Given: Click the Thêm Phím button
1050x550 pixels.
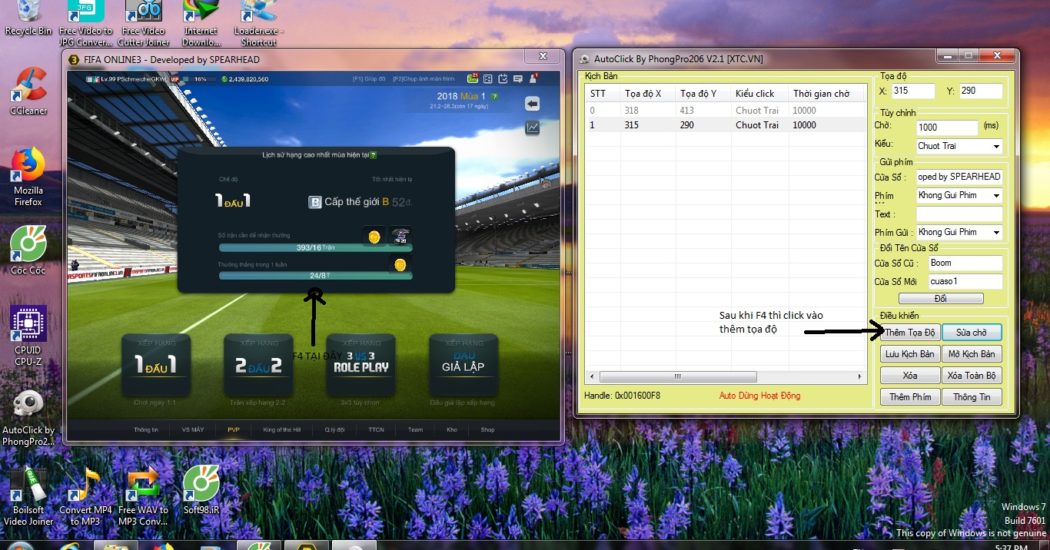Looking at the screenshot, I should click(909, 397).
